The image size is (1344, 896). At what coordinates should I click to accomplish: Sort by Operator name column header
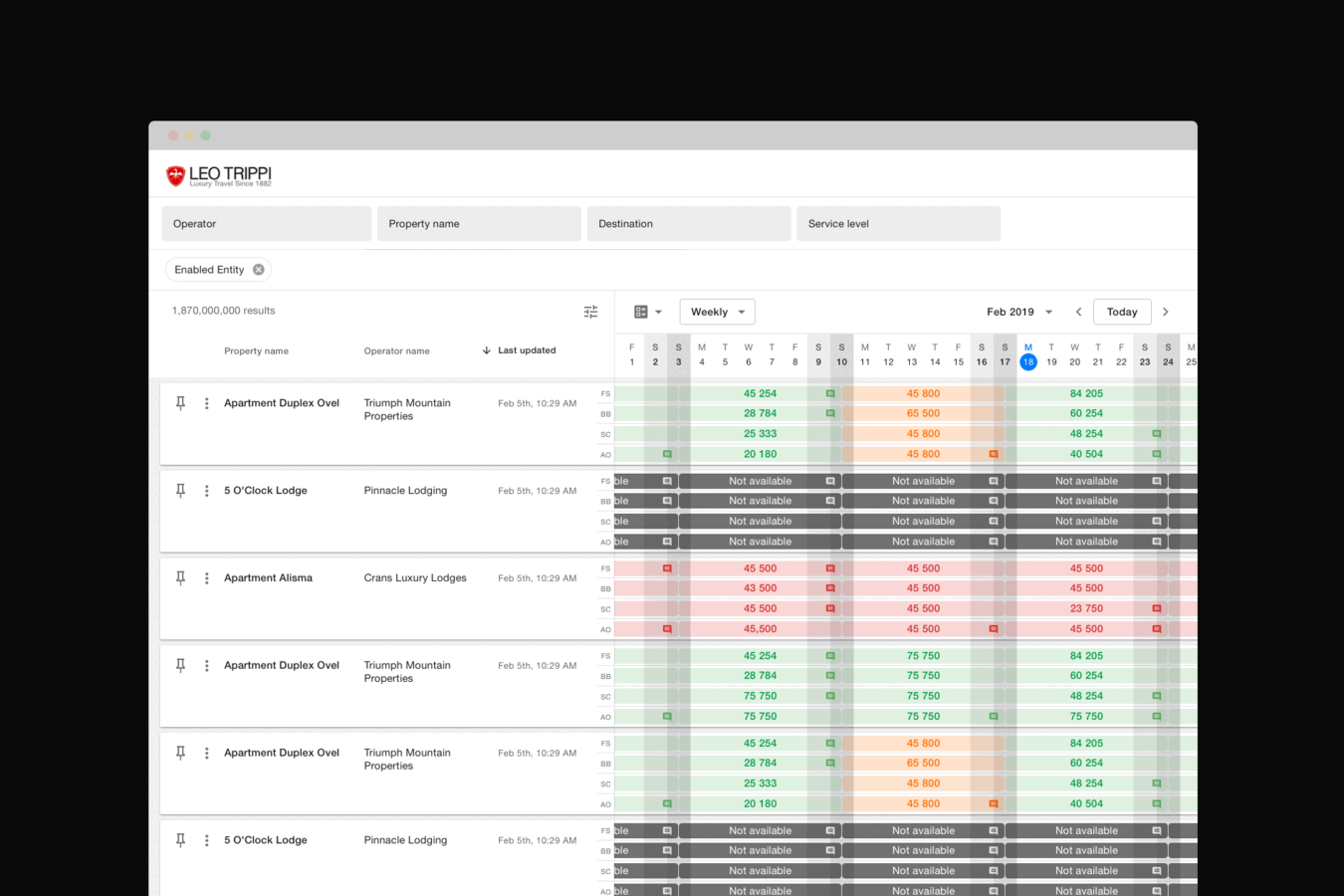[396, 351]
